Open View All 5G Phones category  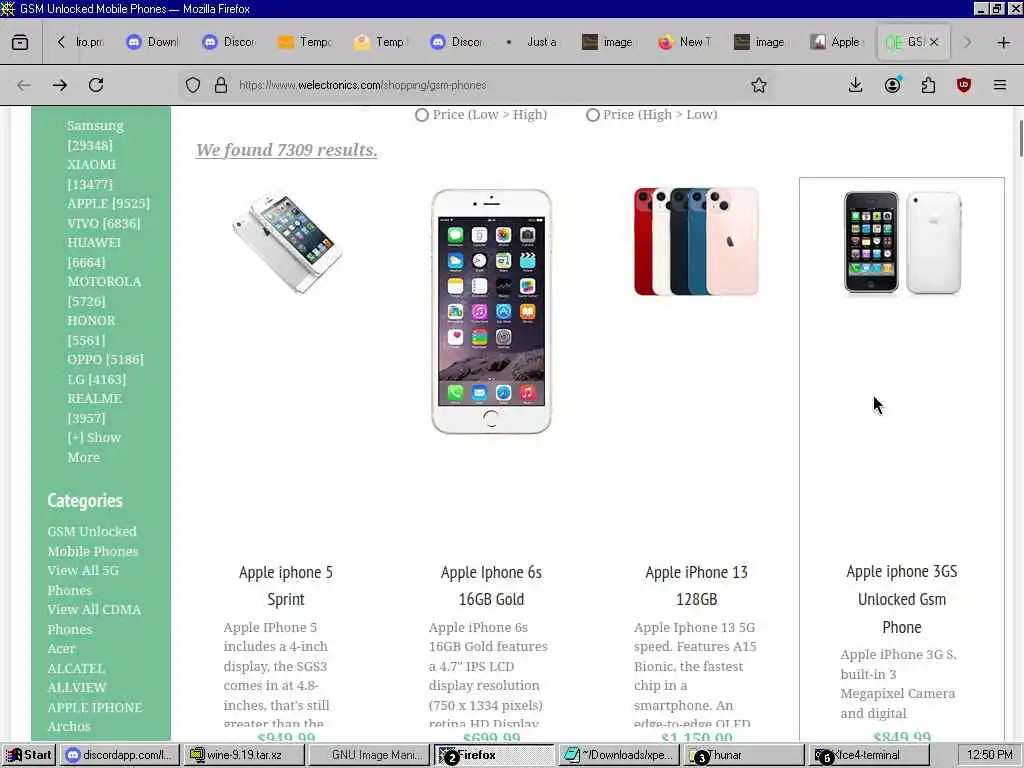[x=83, y=580]
